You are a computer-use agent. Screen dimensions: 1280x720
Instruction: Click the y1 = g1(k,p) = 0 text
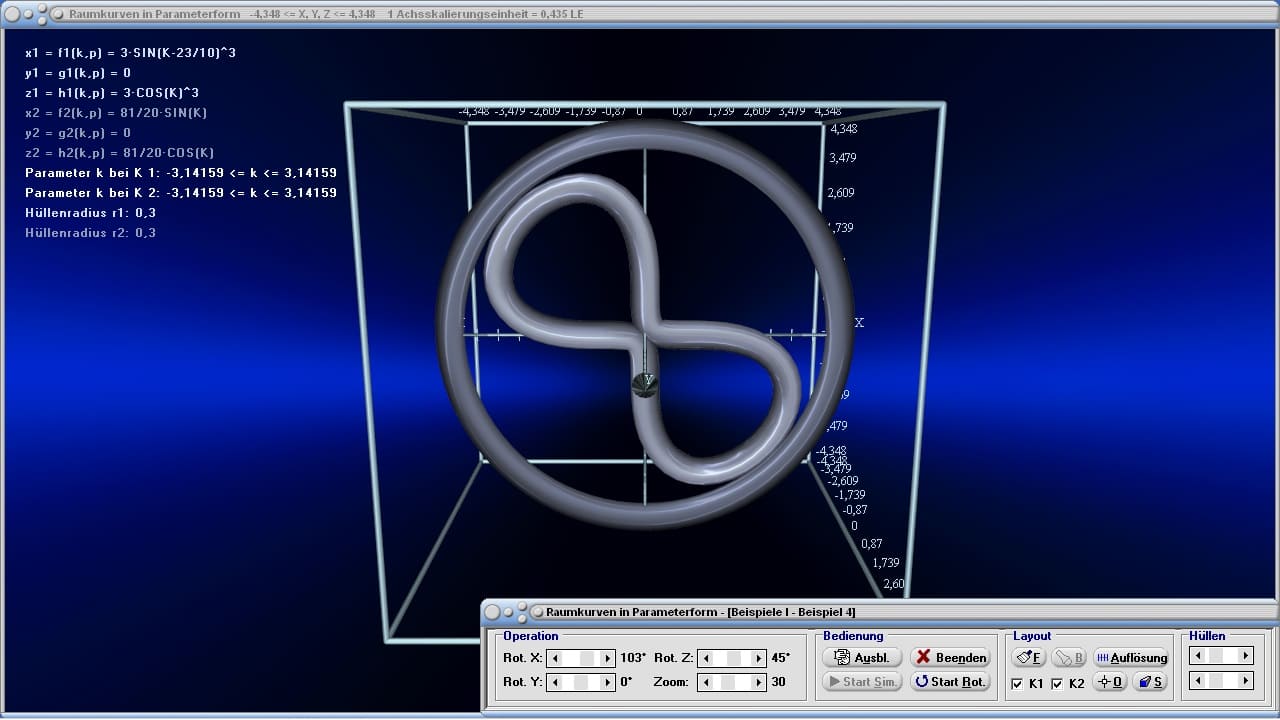(x=78, y=73)
